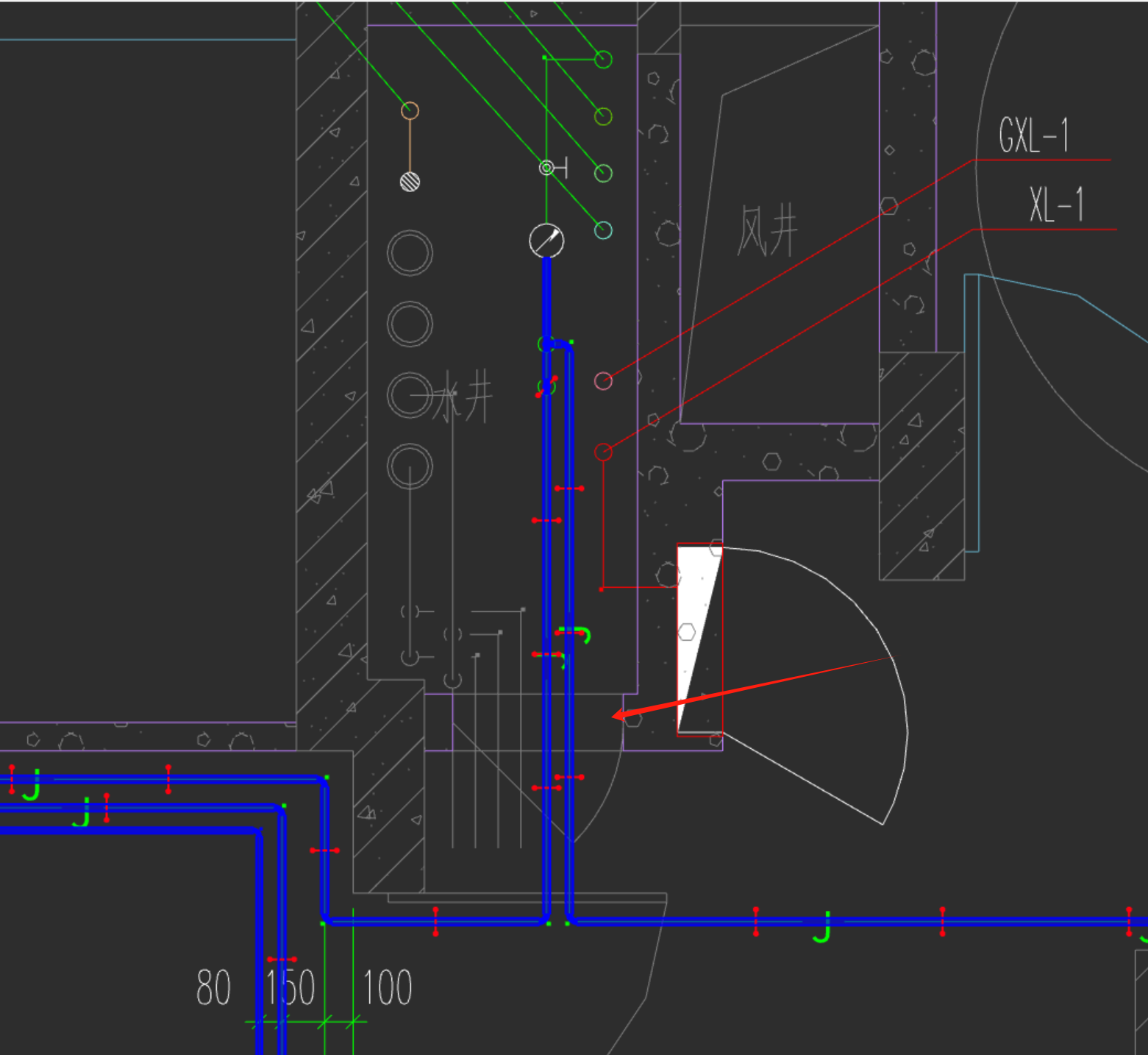Select the 80 dimension text

coord(213,987)
